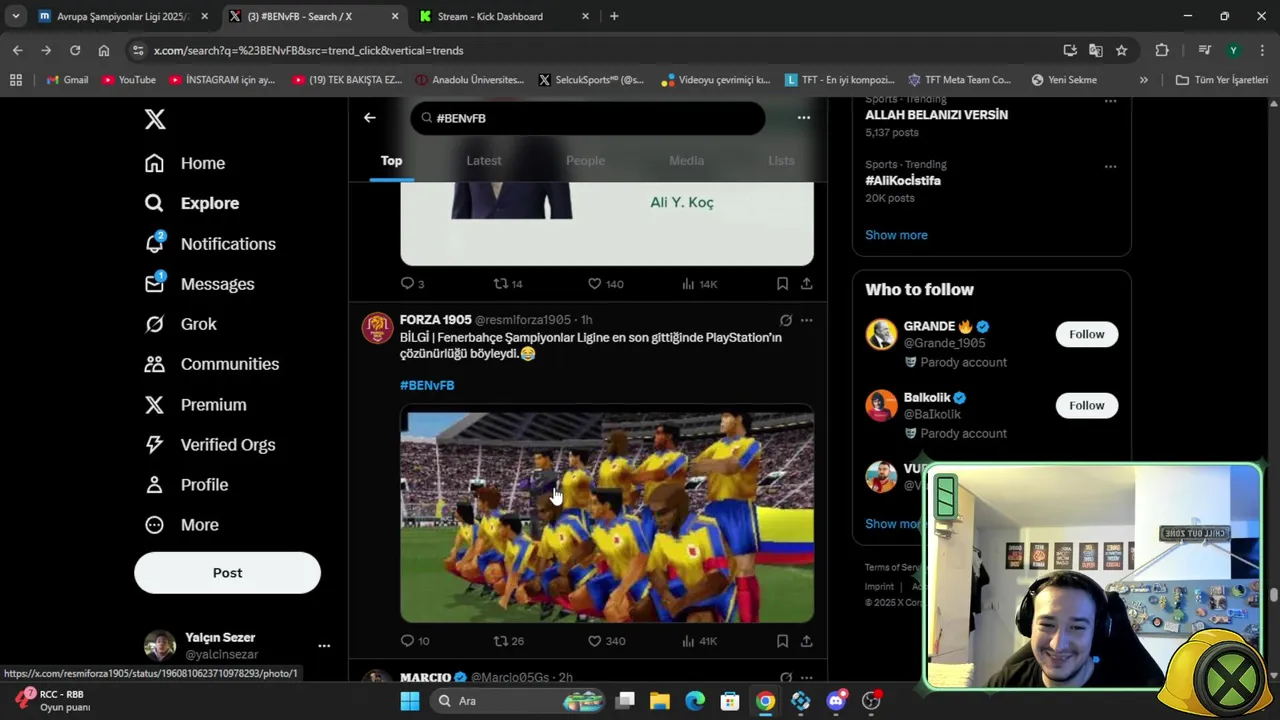The width and height of the screenshot is (1280, 720).
Task: Open Discord from the taskbar
Action: pyautogui.click(x=836, y=701)
